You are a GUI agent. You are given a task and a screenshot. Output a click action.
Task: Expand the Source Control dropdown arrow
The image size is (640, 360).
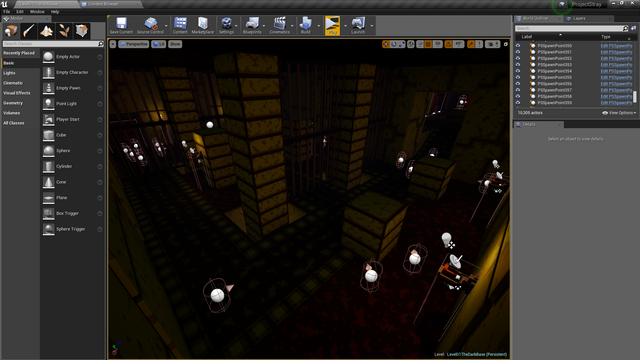click(x=166, y=26)
